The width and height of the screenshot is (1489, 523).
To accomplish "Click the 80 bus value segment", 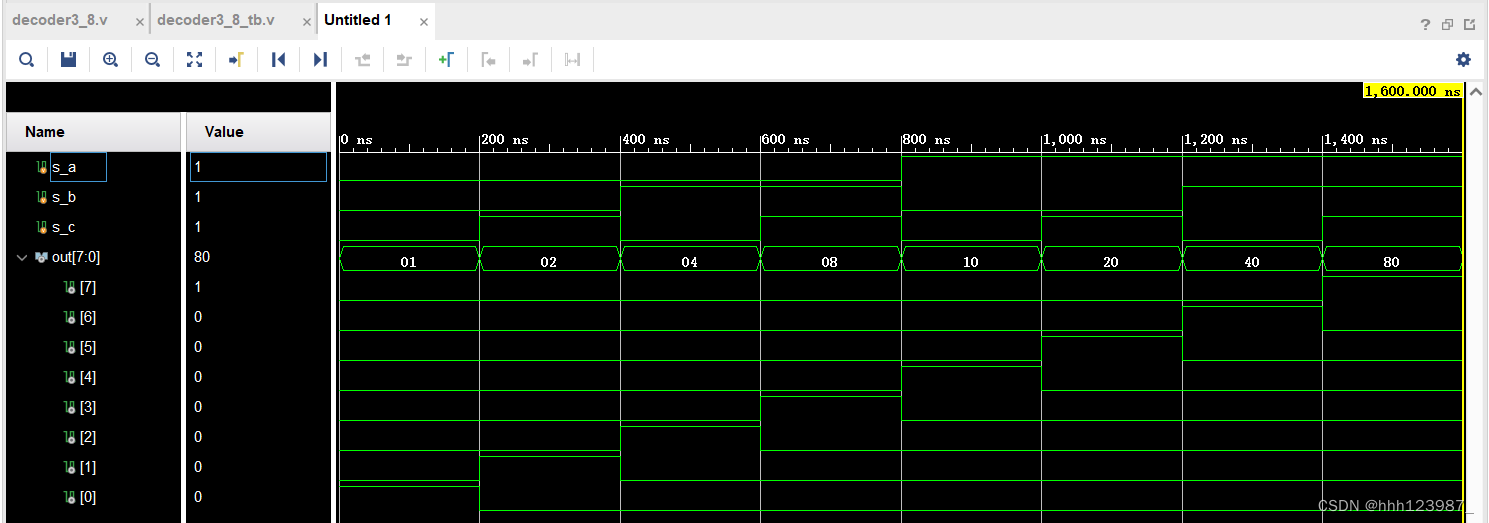I will pyautogui.click(x=1392, y=261).
